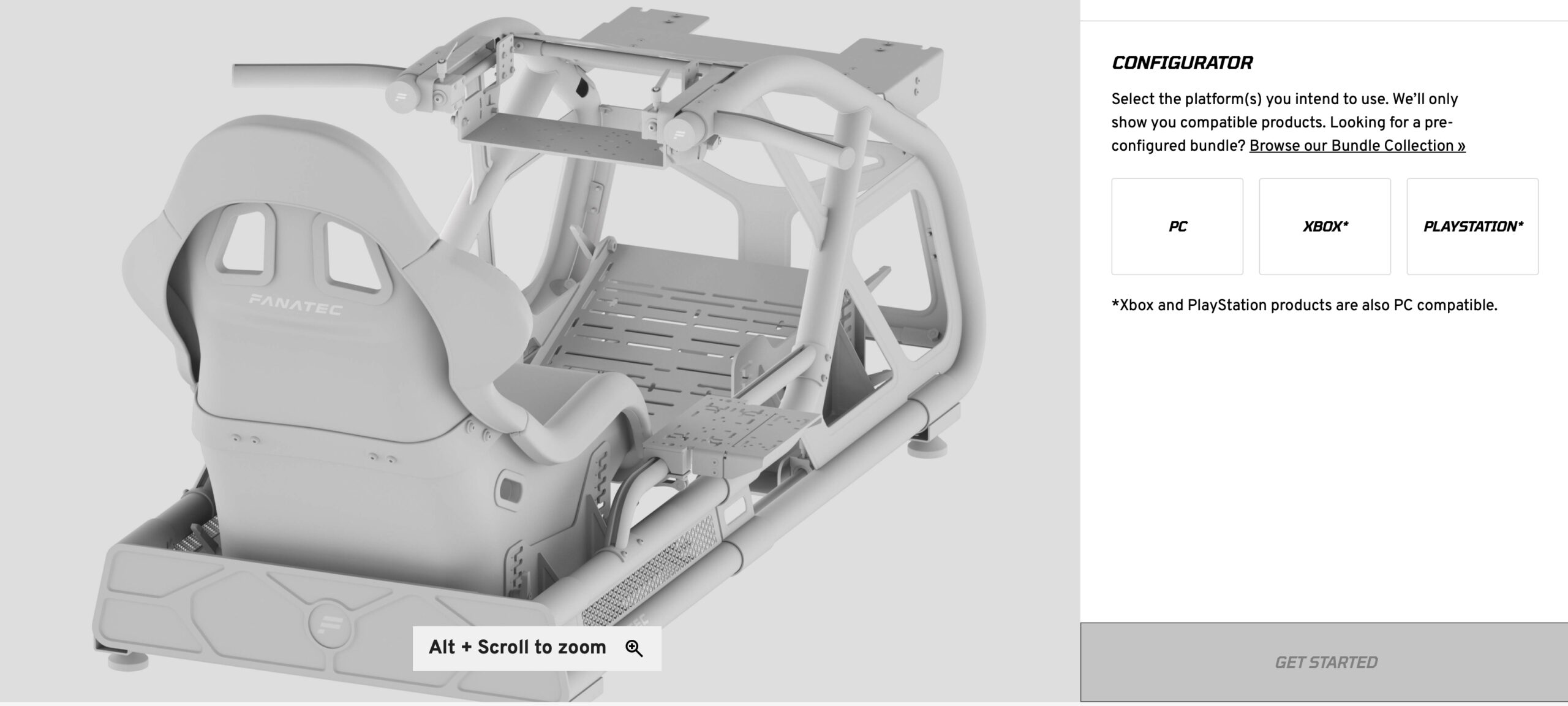Click the Alt + Scroll to zoom label
Screen dimensions: 1568x706
coord(518,648)
